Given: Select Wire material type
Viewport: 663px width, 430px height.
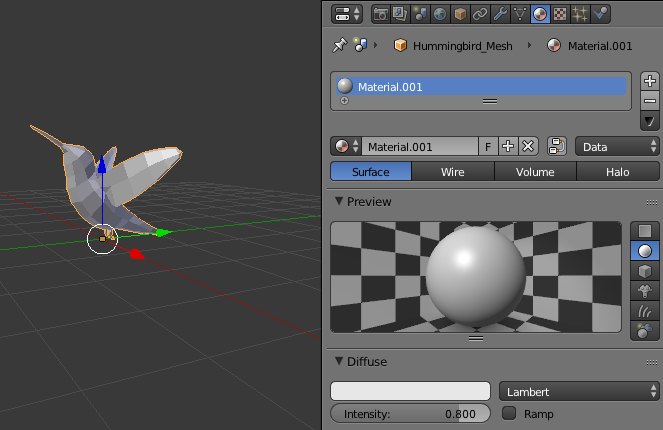Looking at the screenshot, I should (452, 172).
